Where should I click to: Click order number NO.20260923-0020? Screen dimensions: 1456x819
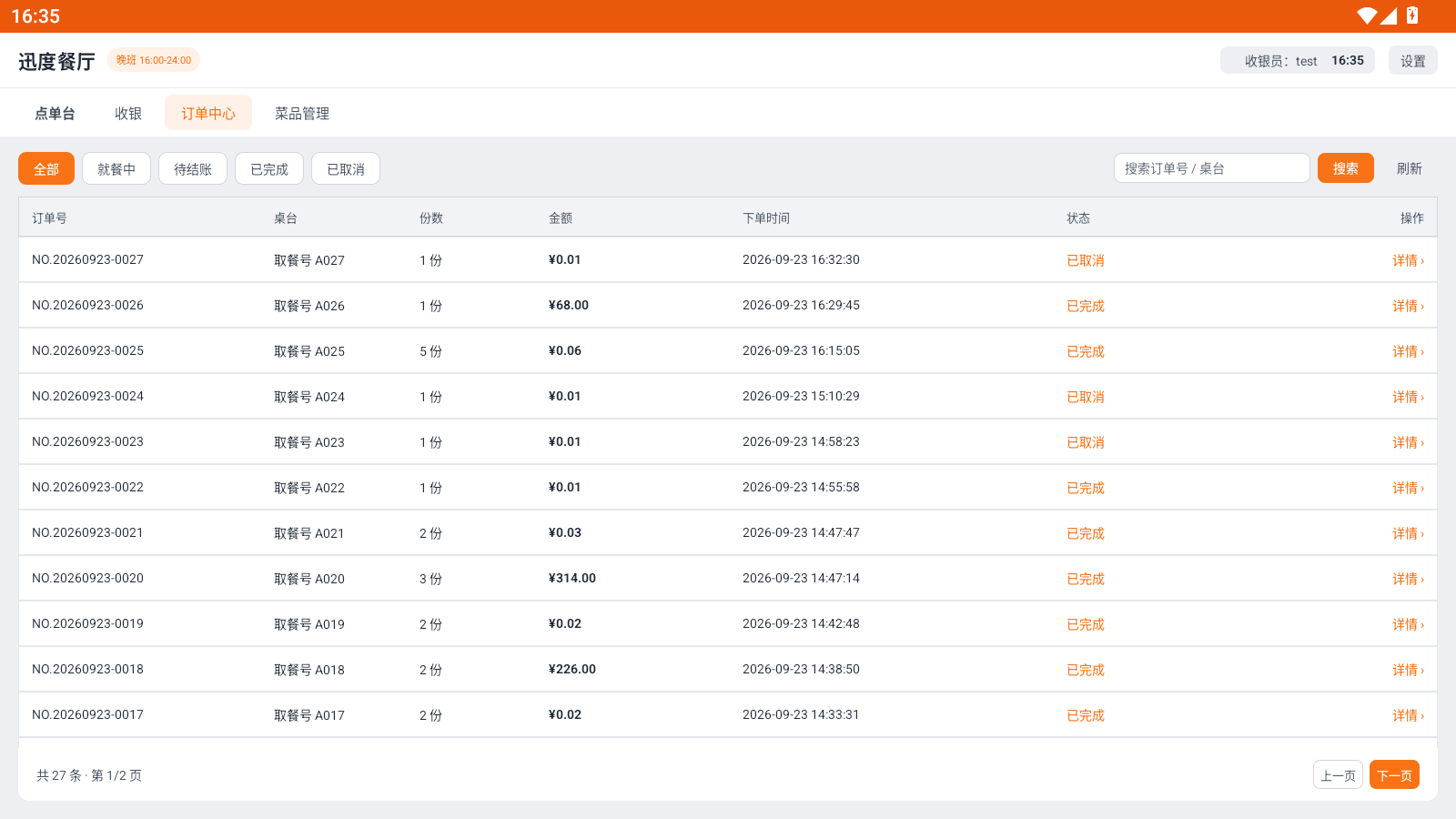coord(87,578)
